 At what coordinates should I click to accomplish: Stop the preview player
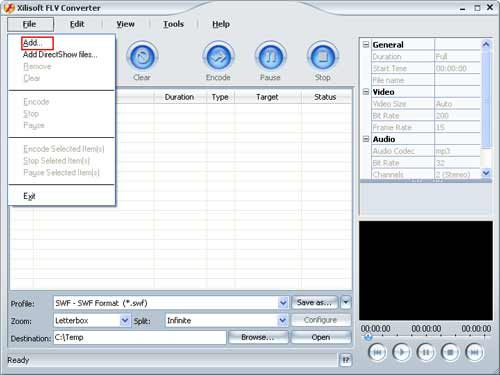450,352
